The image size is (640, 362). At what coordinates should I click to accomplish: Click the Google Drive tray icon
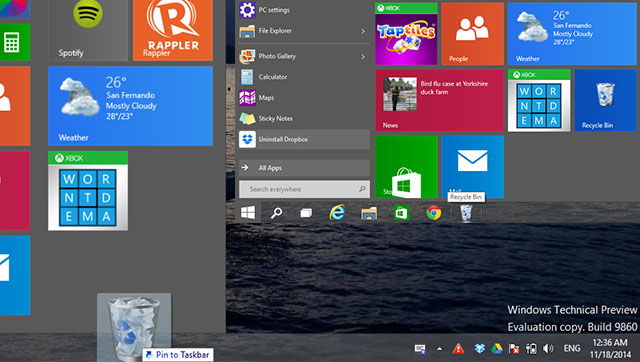[x=497, y=349]
